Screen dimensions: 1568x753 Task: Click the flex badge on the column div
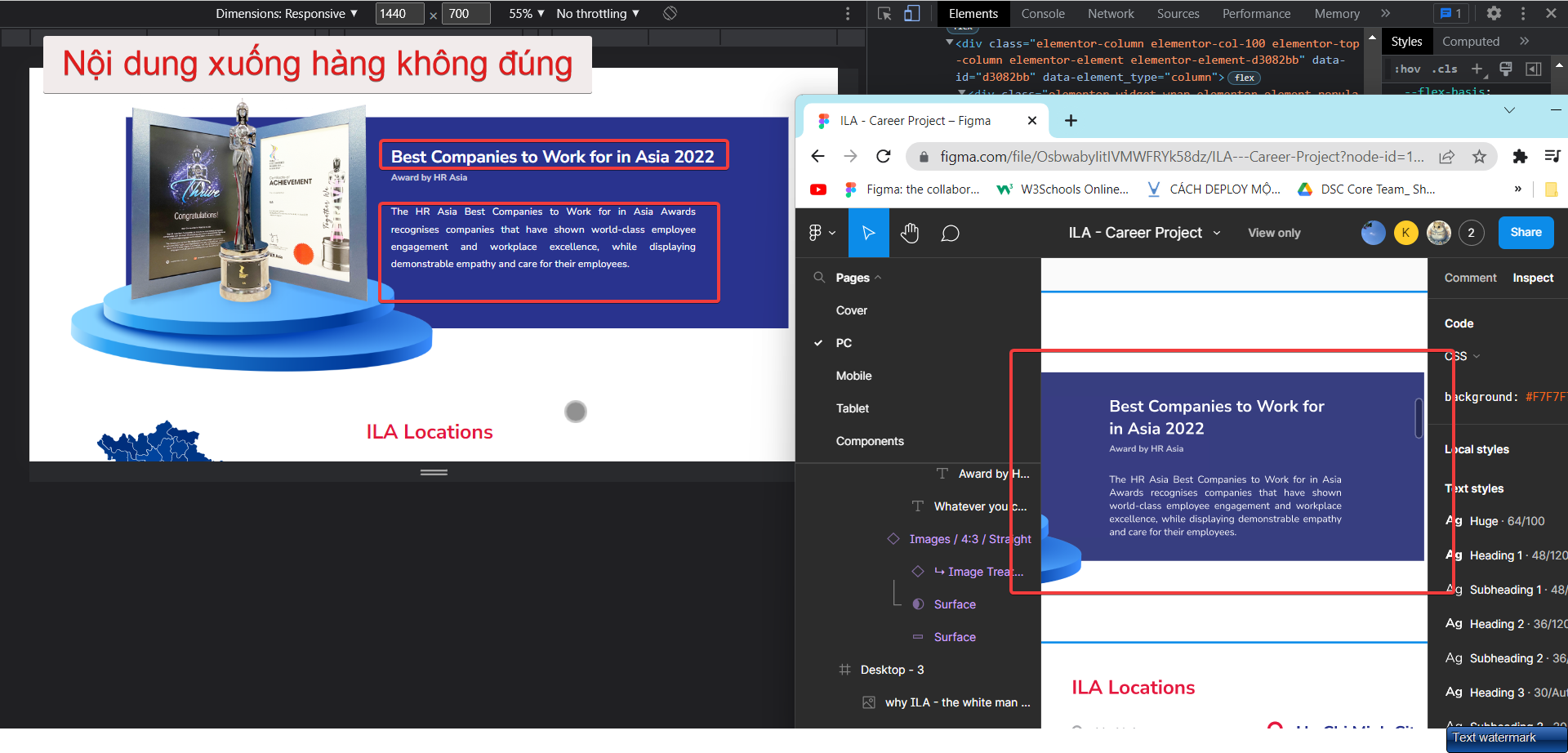(1245, 78)
